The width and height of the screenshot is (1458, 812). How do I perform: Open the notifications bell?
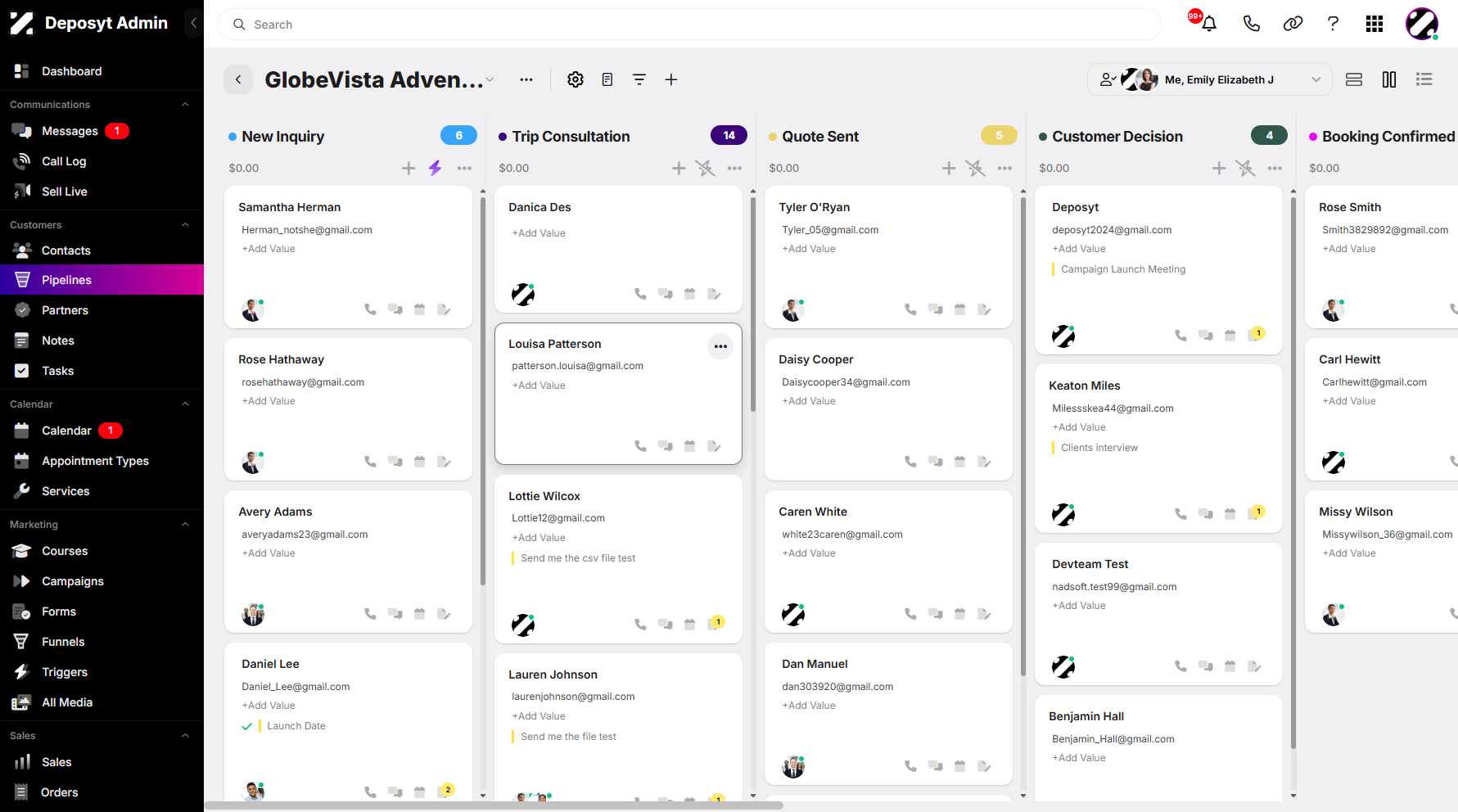coord(1208,24)
